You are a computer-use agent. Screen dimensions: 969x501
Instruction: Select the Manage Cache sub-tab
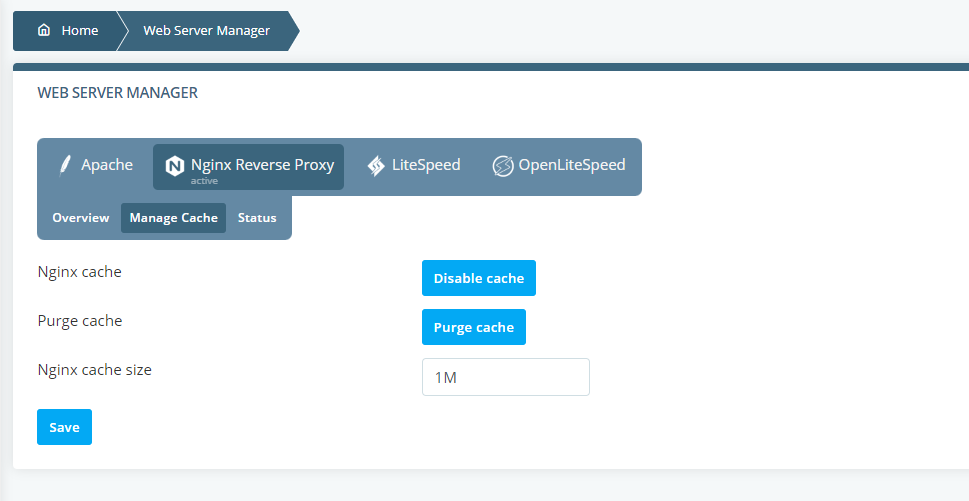174,218
